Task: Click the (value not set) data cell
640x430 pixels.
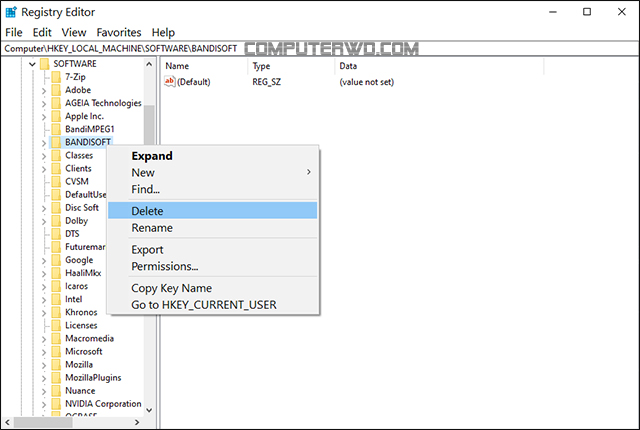Action: 367,82
